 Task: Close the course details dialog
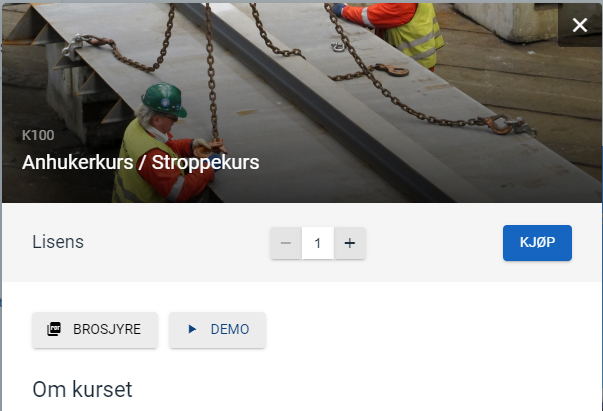[x=579, y=25]
